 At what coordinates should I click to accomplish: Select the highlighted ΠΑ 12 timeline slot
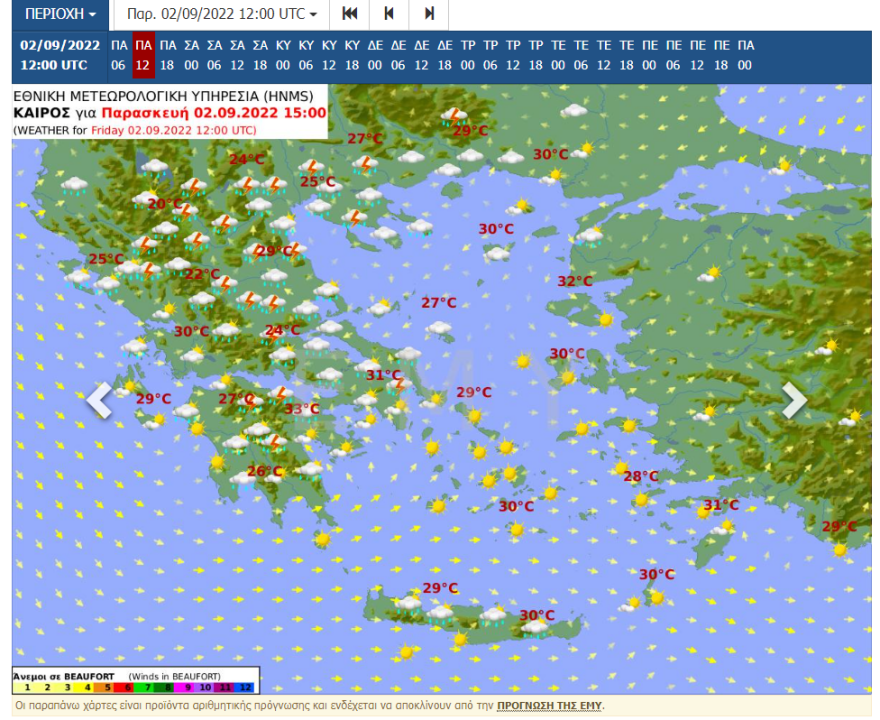point(144,55)
